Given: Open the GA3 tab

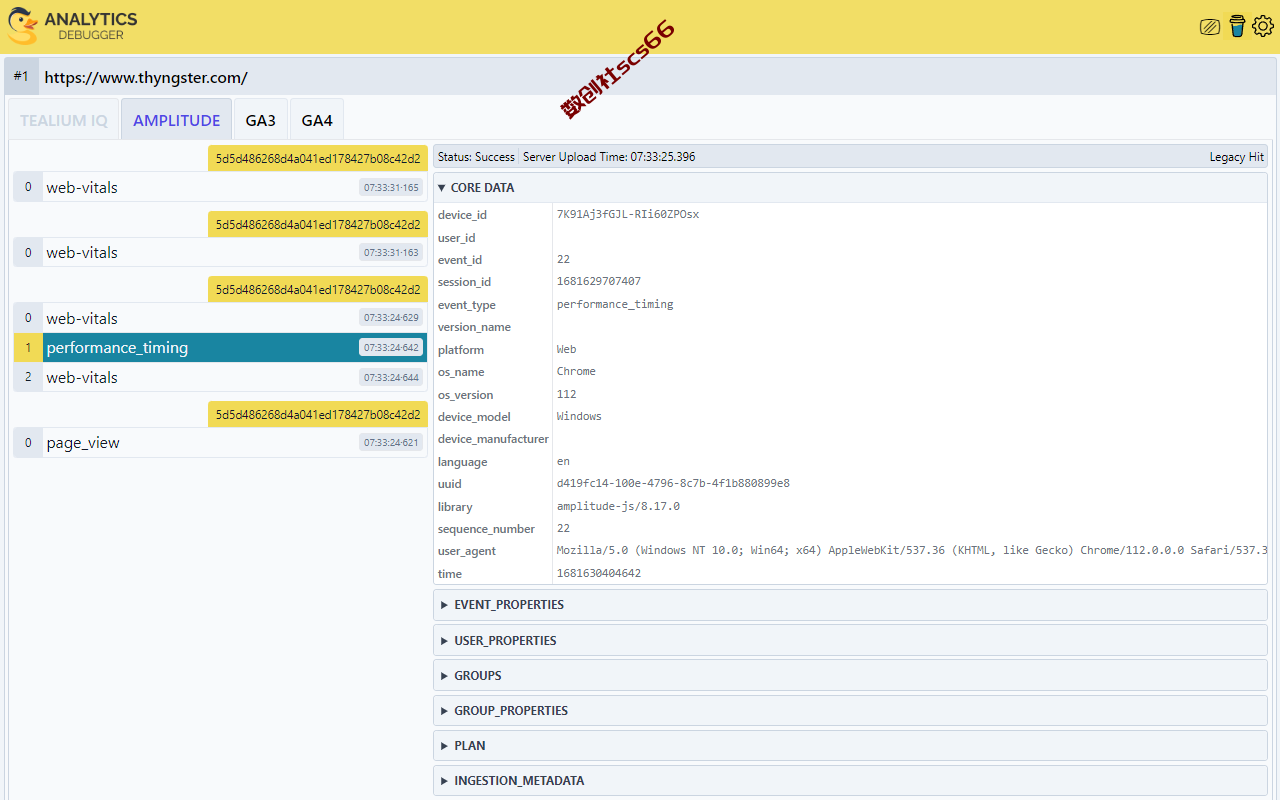Looking at the screenshot, I should point(261,120).
